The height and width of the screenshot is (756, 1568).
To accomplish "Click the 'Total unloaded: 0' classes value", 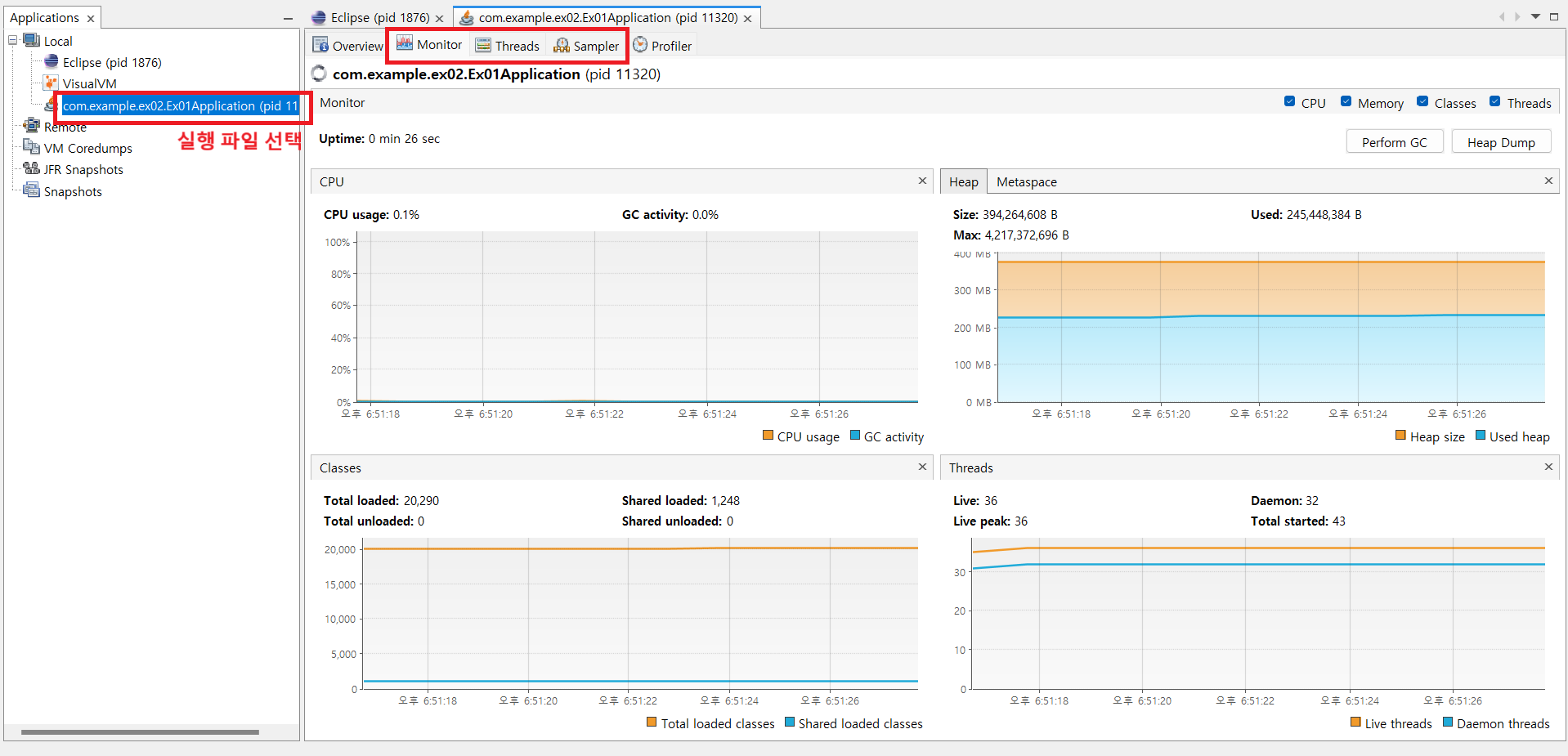I will (374, 521).
